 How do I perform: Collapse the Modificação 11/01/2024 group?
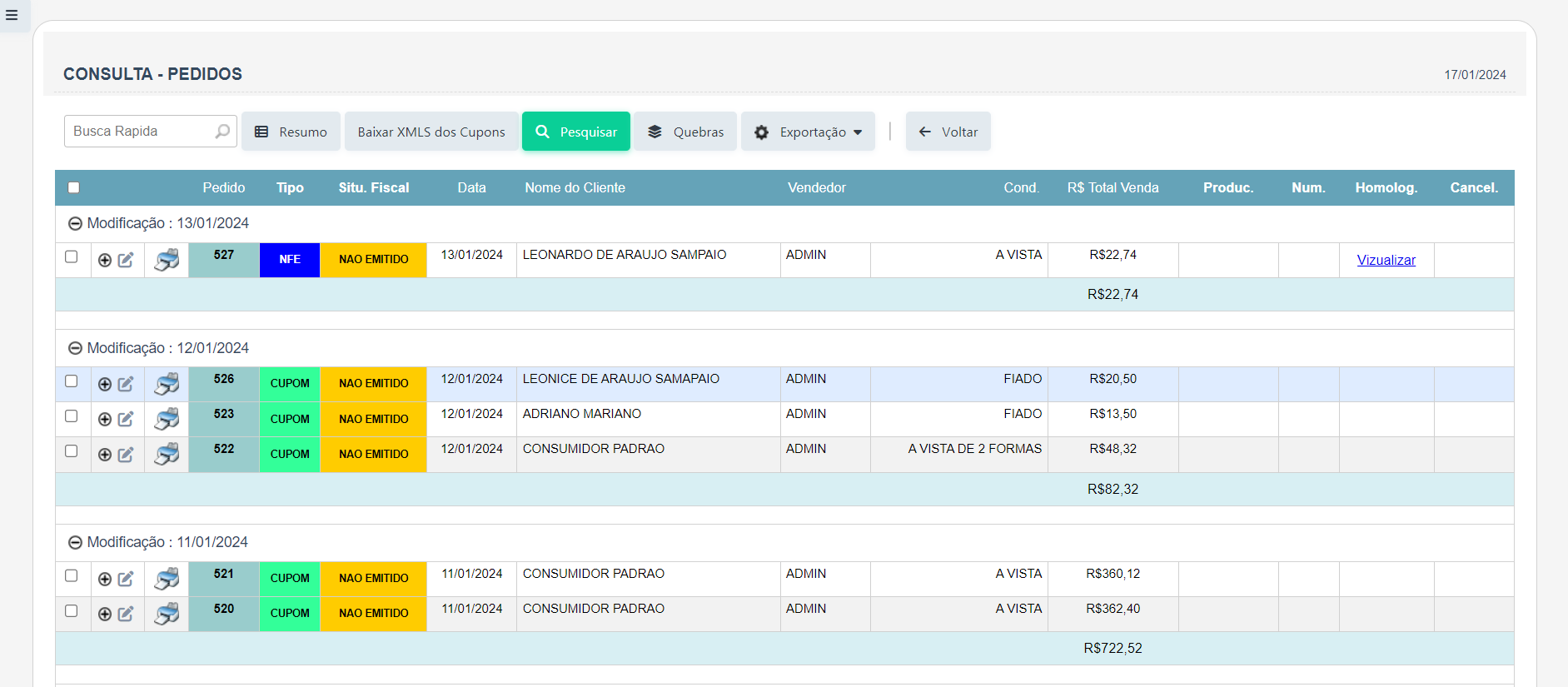pos(75,542)
